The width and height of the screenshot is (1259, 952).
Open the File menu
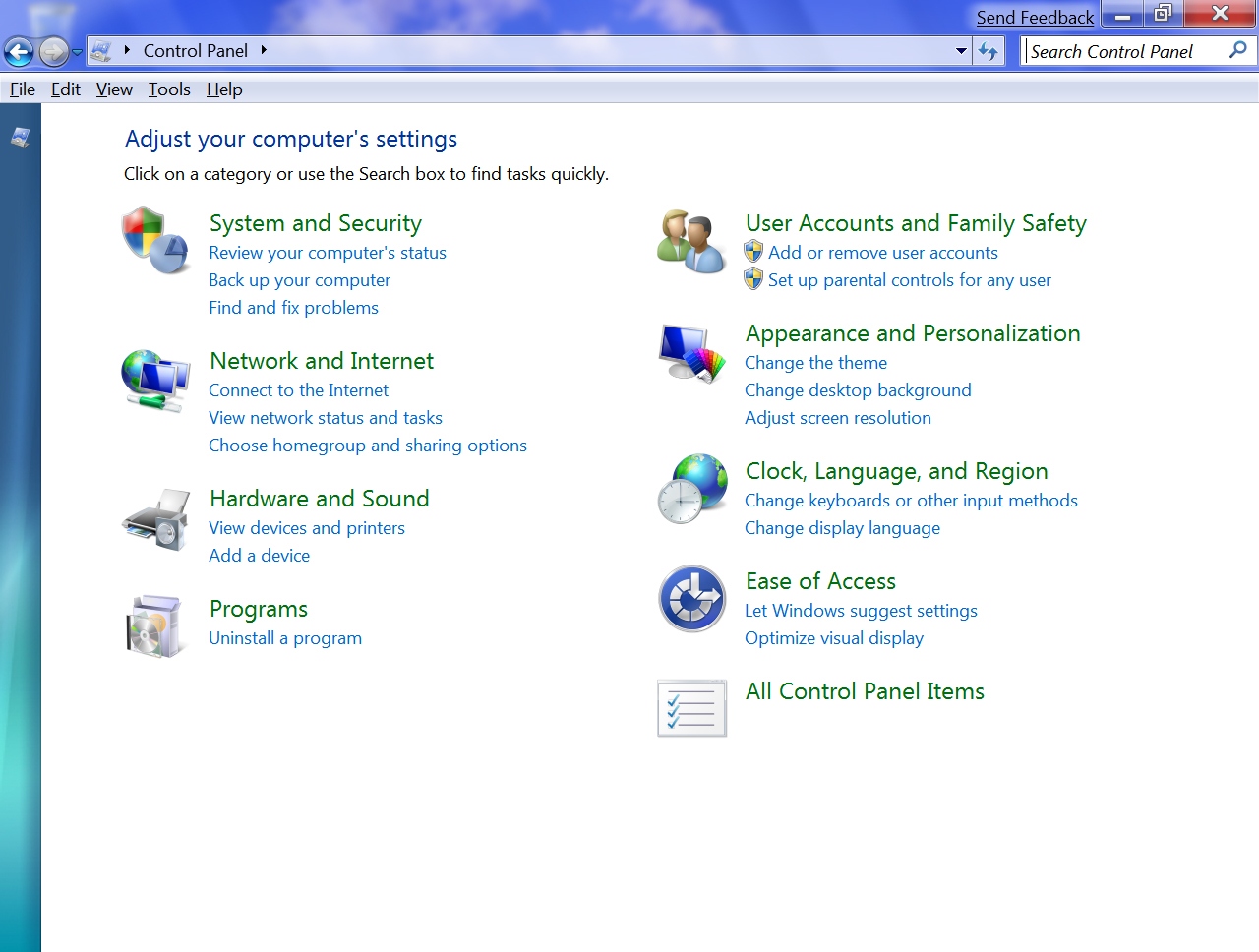click(23, 89)
